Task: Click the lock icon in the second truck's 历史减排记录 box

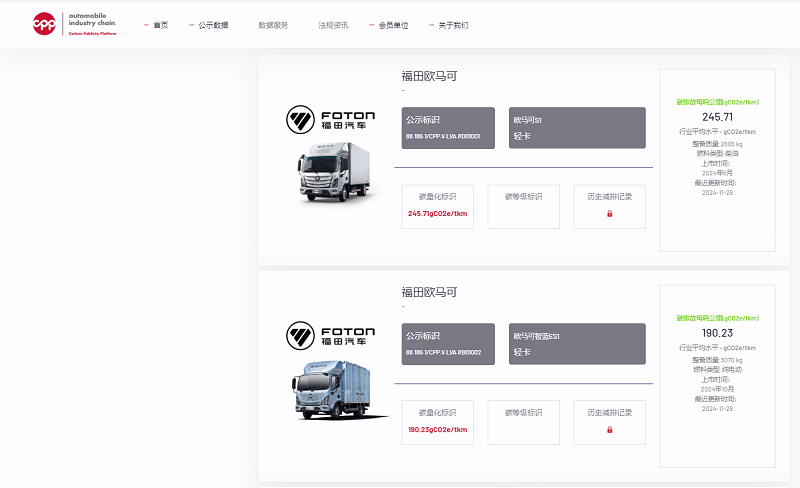Action: 609,430
